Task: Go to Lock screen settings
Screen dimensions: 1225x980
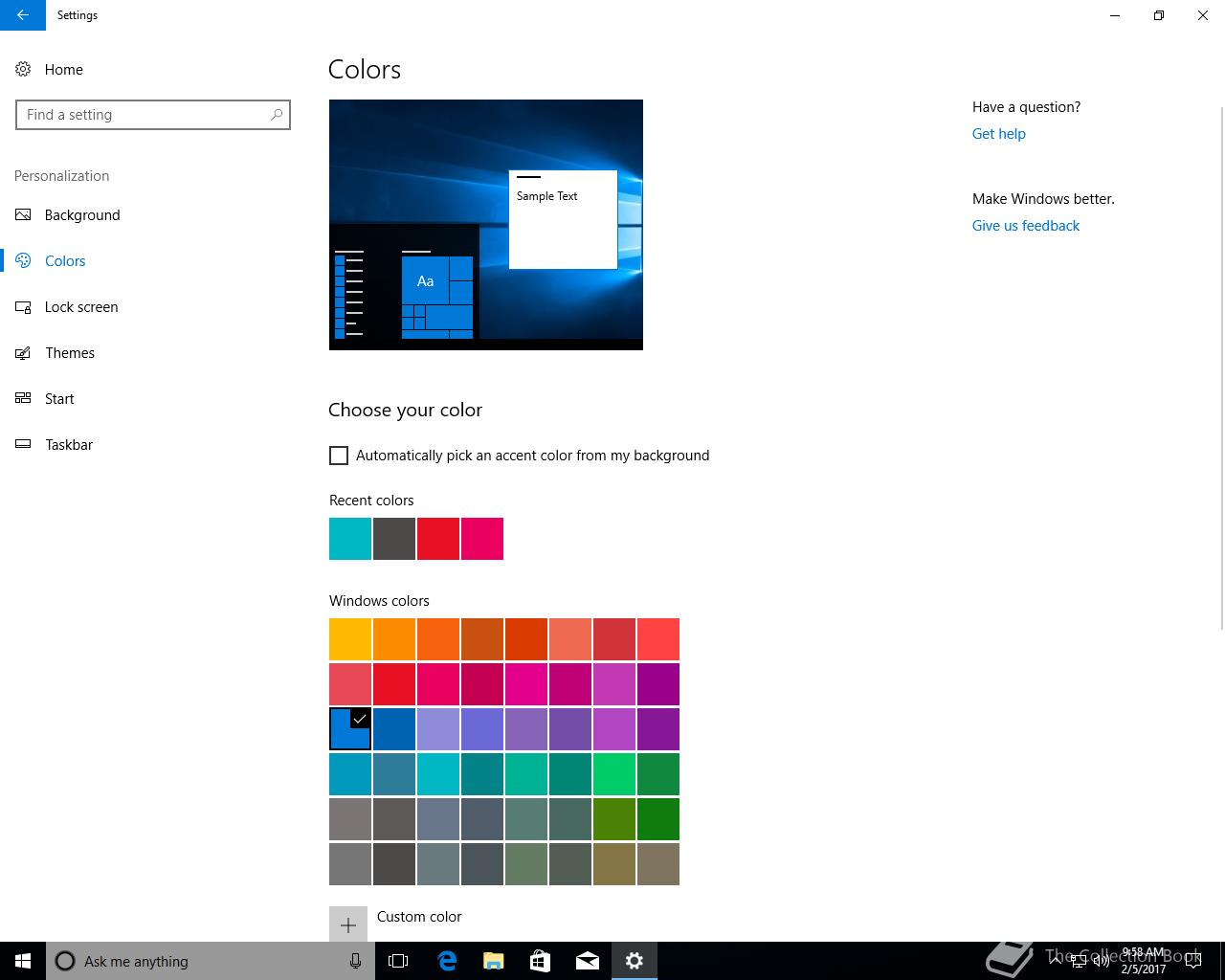Action: [x=81, y=307]
